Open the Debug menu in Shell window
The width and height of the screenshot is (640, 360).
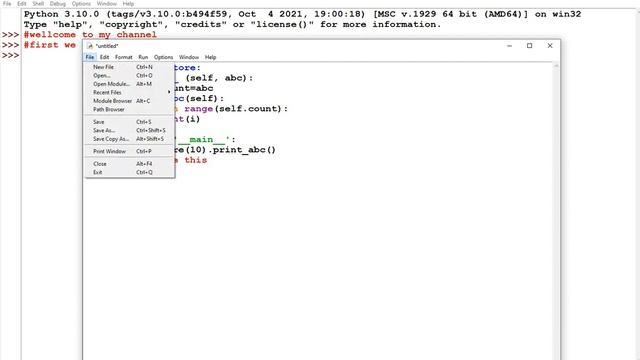(58, 4)
